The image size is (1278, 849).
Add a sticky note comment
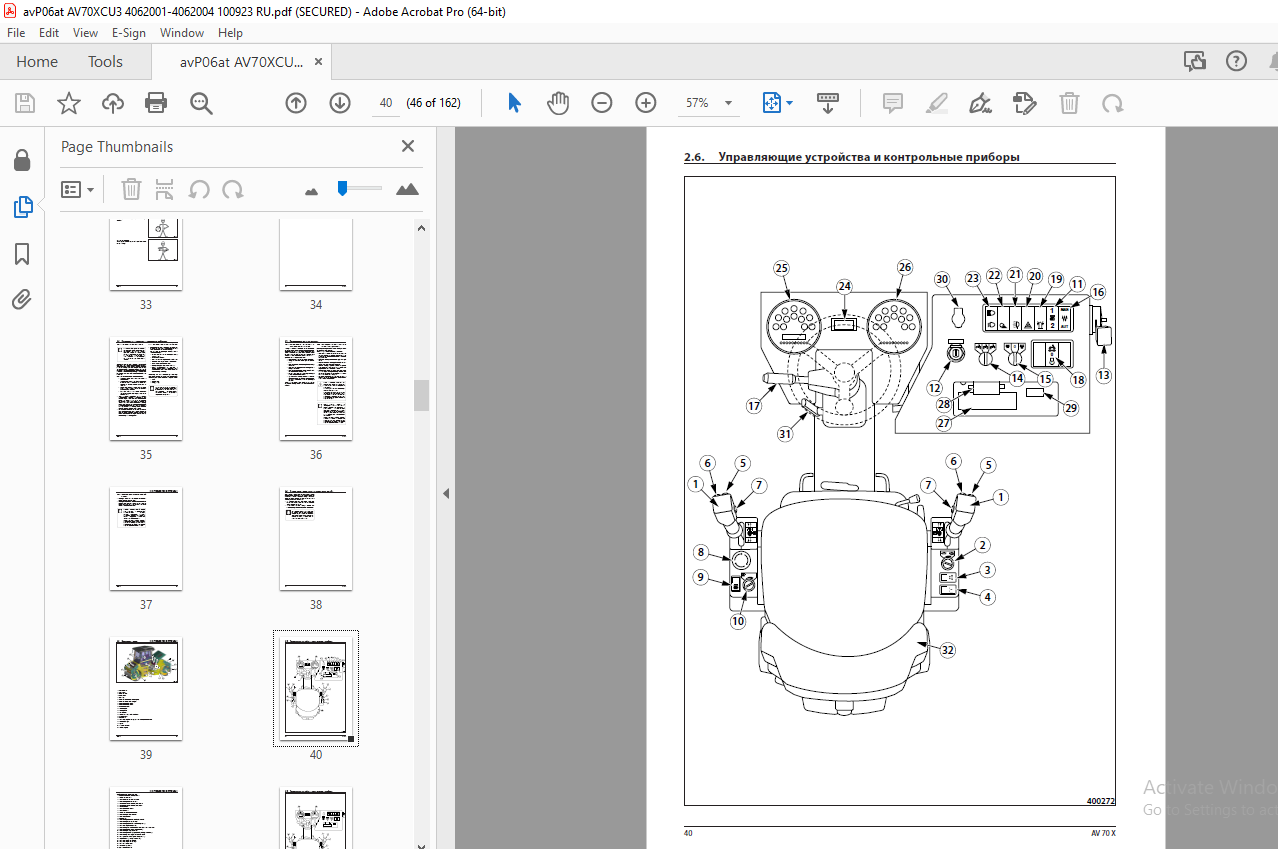pos(892,103)
